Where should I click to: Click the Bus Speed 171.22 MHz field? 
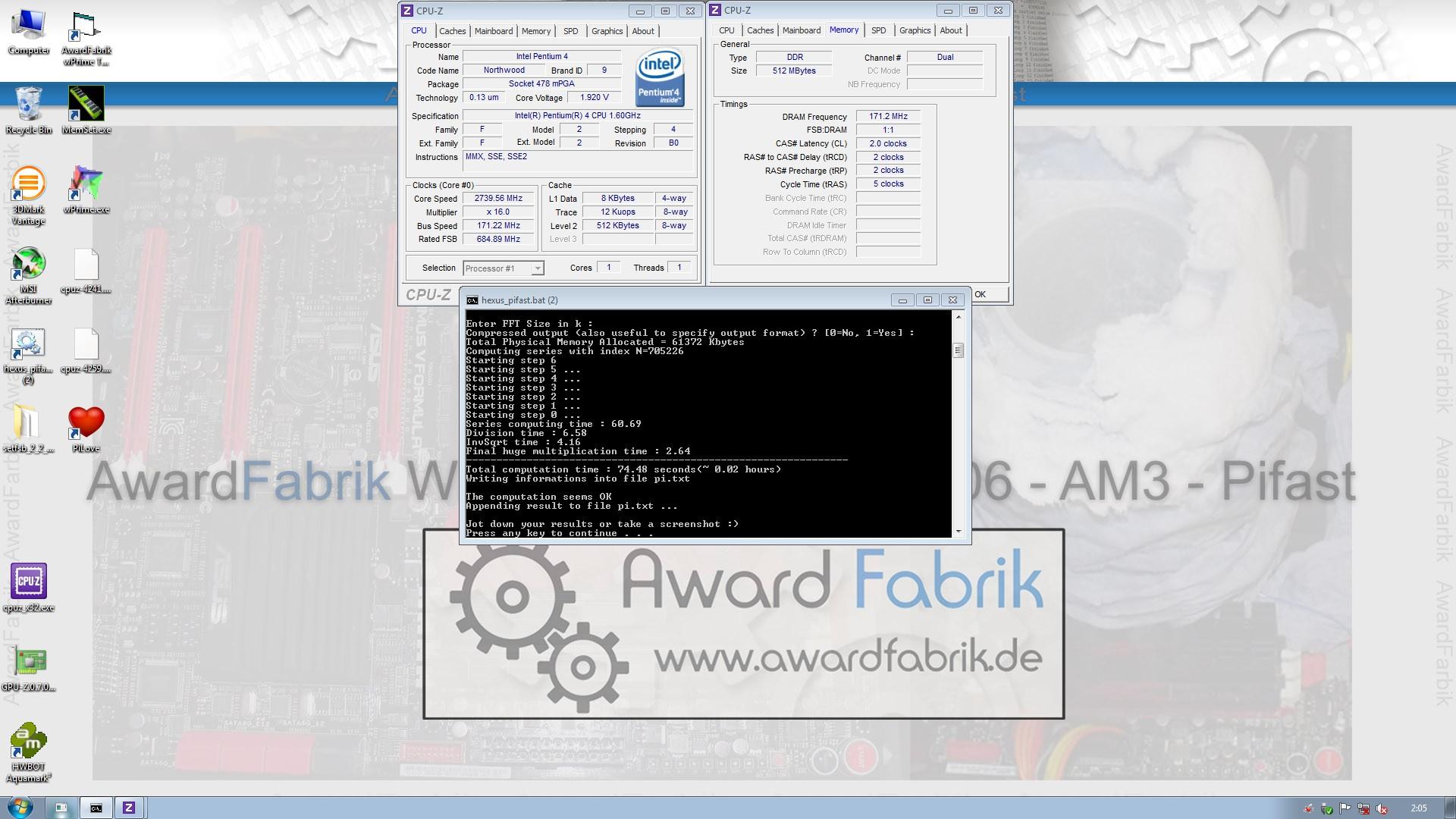pos(498,226)
